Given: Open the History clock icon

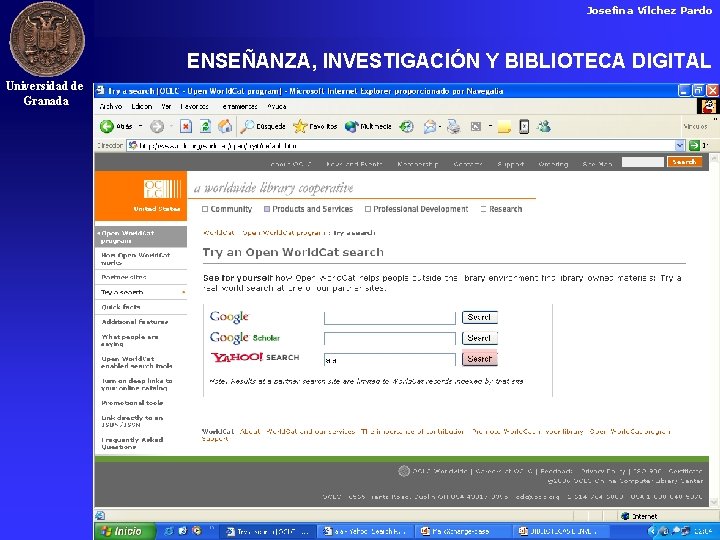Looking at the screenshot, I should click(406, 126).
